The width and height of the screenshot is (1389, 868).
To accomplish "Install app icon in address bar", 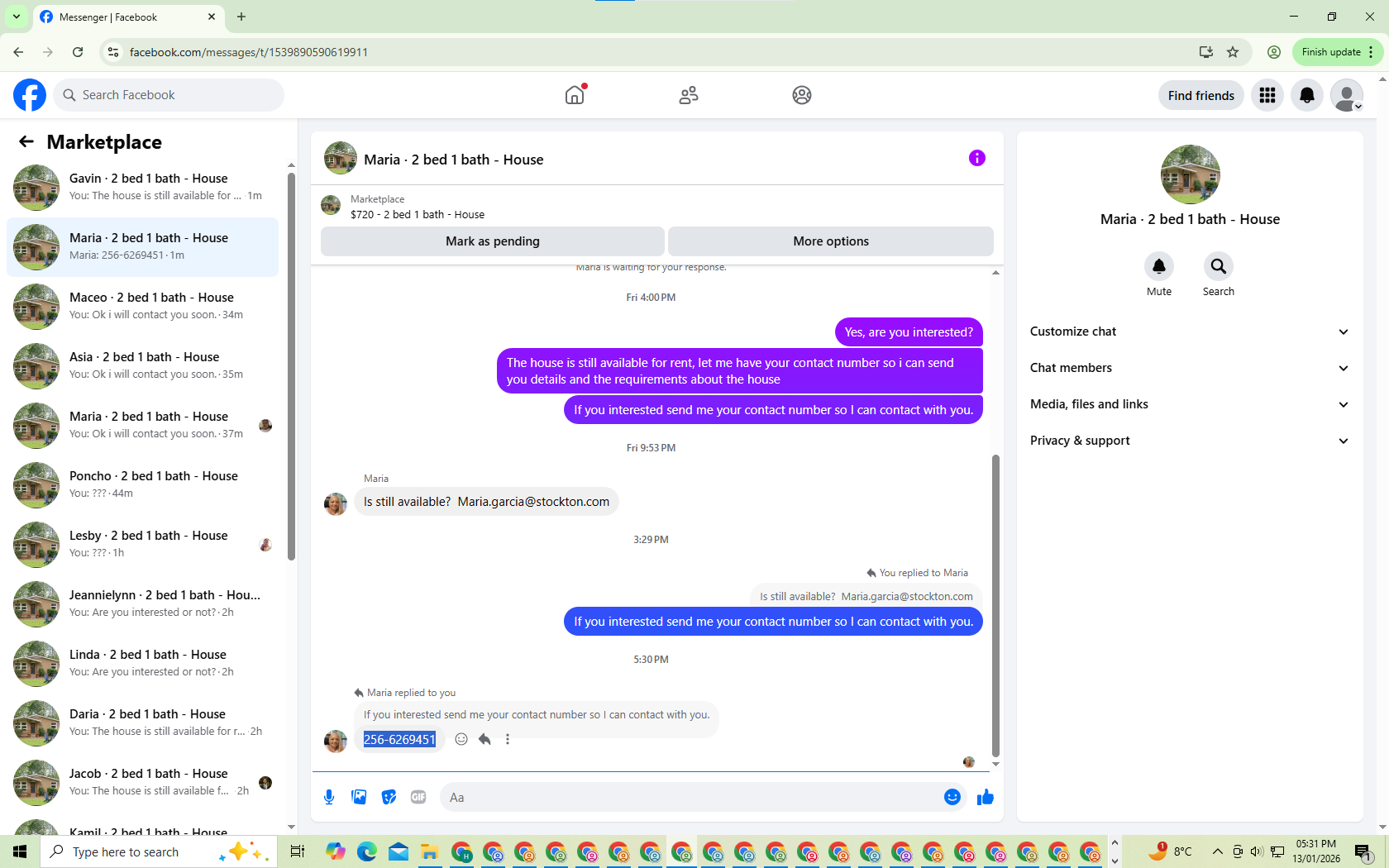I will (x=1206, y=52).
